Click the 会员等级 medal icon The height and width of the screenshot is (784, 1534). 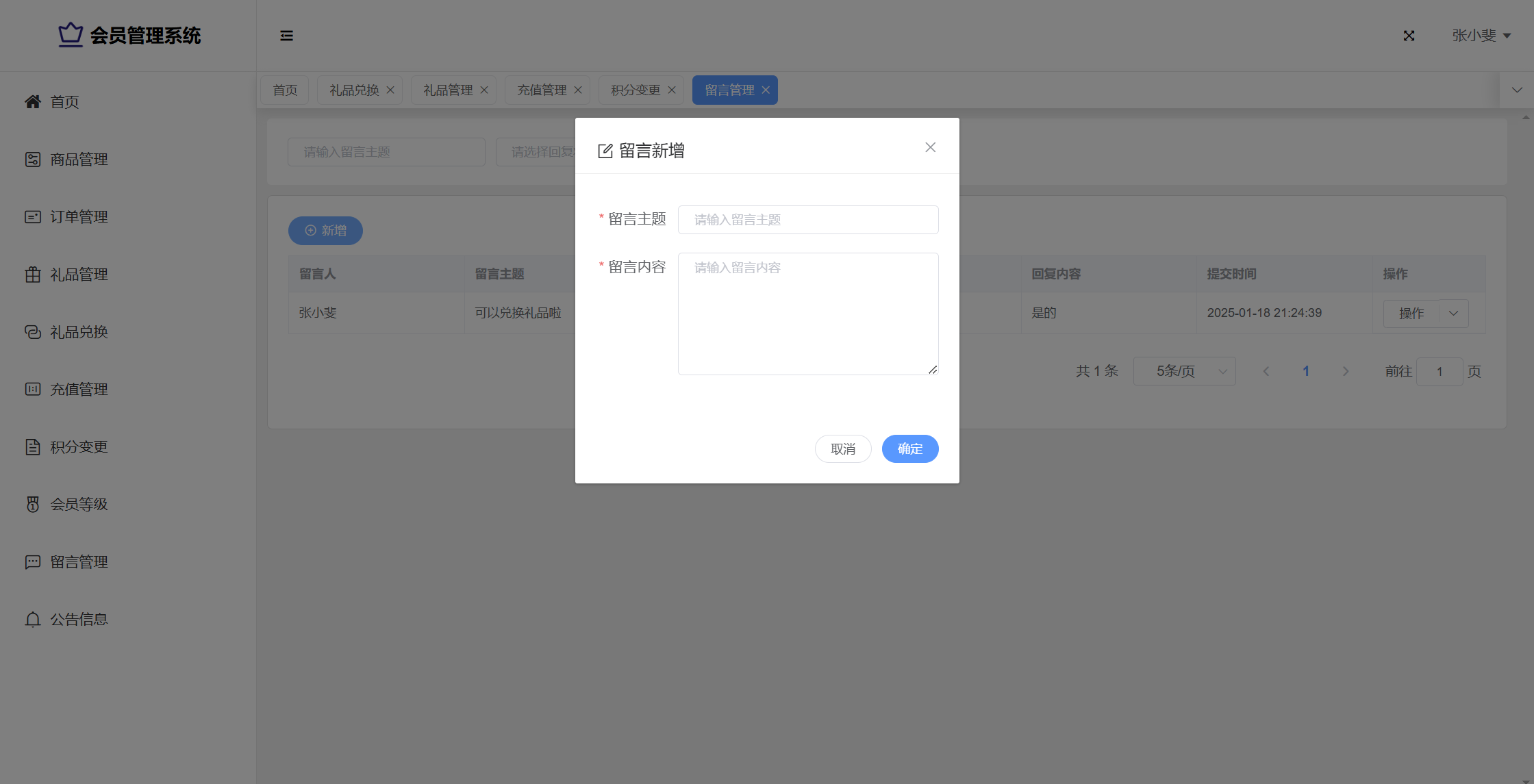coord(33,505)
